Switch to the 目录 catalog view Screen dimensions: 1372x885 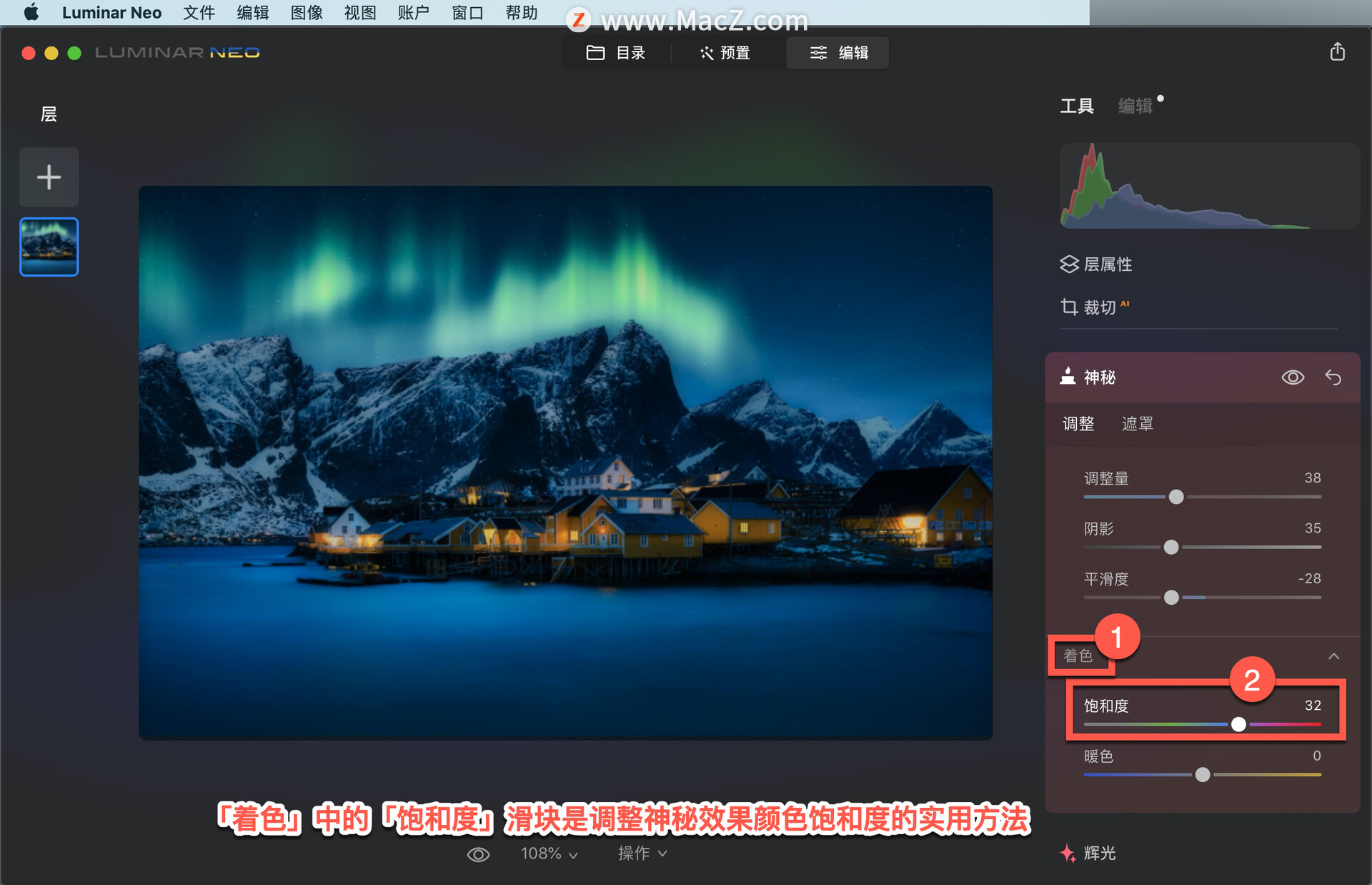tap(616, 53)
